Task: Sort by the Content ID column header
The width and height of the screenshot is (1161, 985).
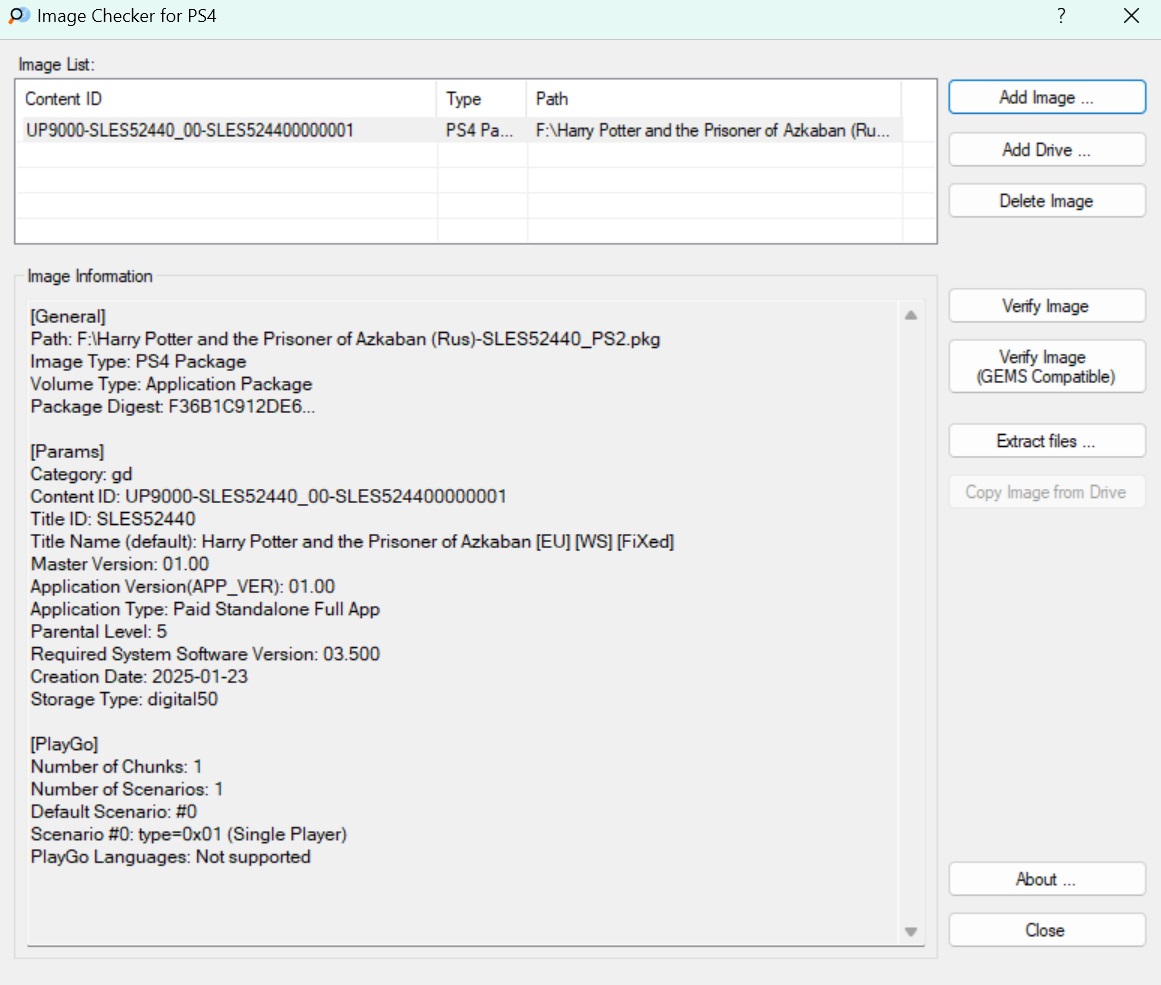Action: click(x=228, y=99)
